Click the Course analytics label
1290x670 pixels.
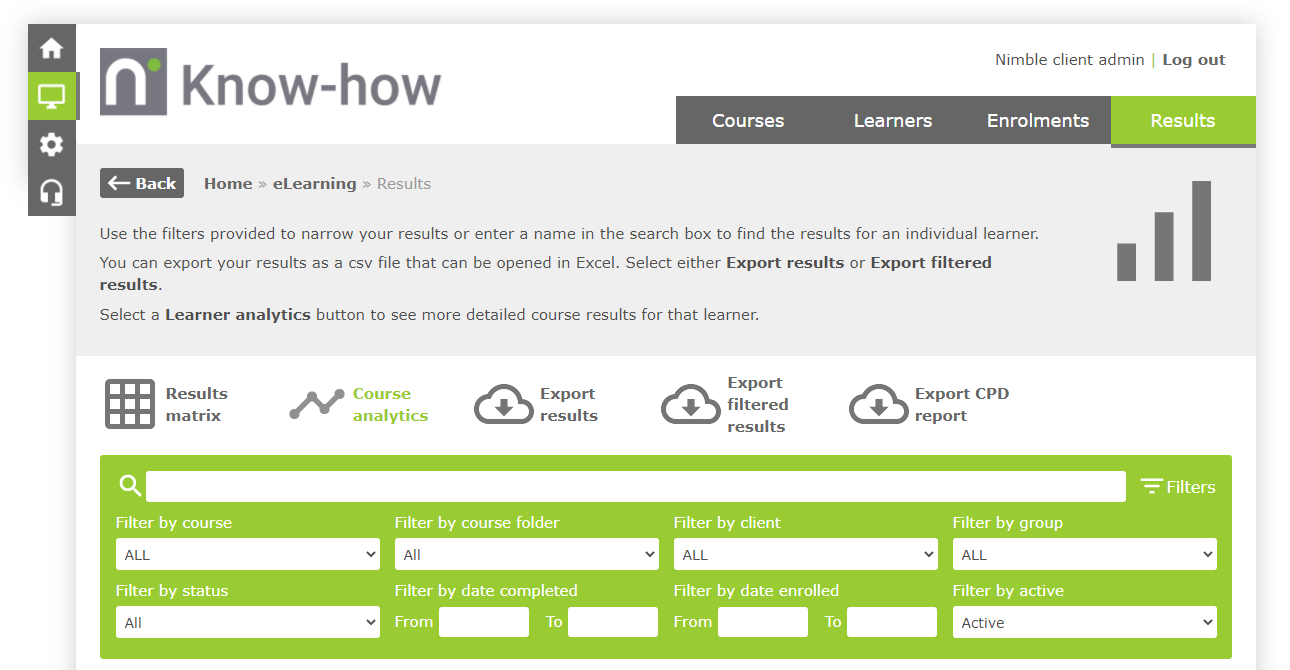pos(390,404)
